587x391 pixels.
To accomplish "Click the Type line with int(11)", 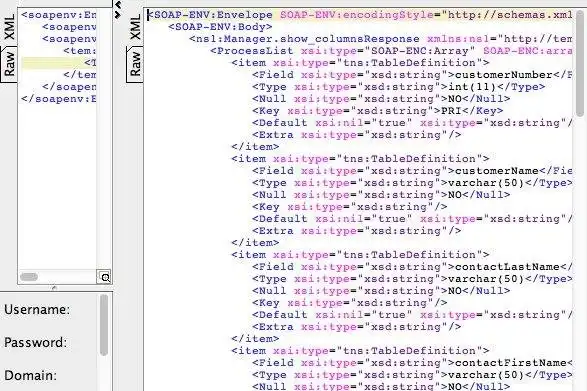I will point(399,87).
